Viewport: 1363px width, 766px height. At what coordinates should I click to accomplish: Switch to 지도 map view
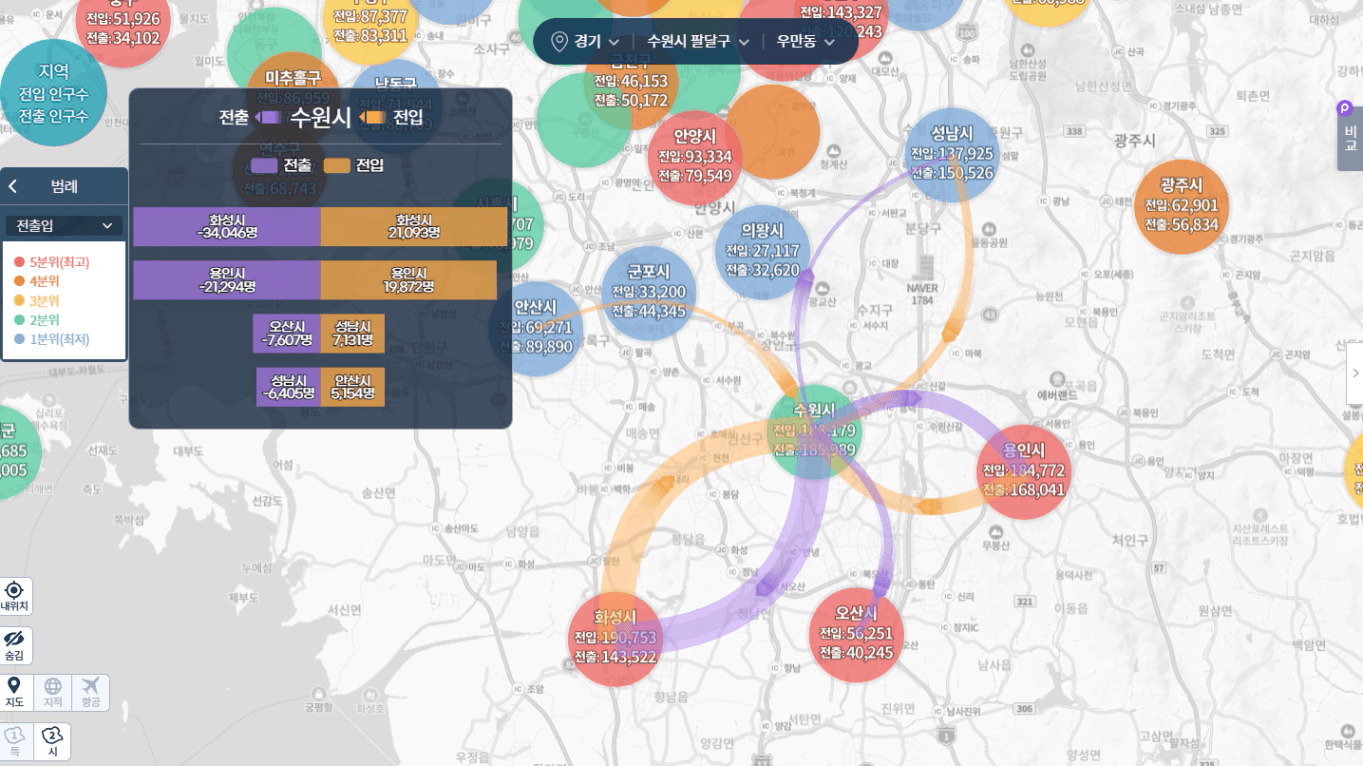click(15, 692)
